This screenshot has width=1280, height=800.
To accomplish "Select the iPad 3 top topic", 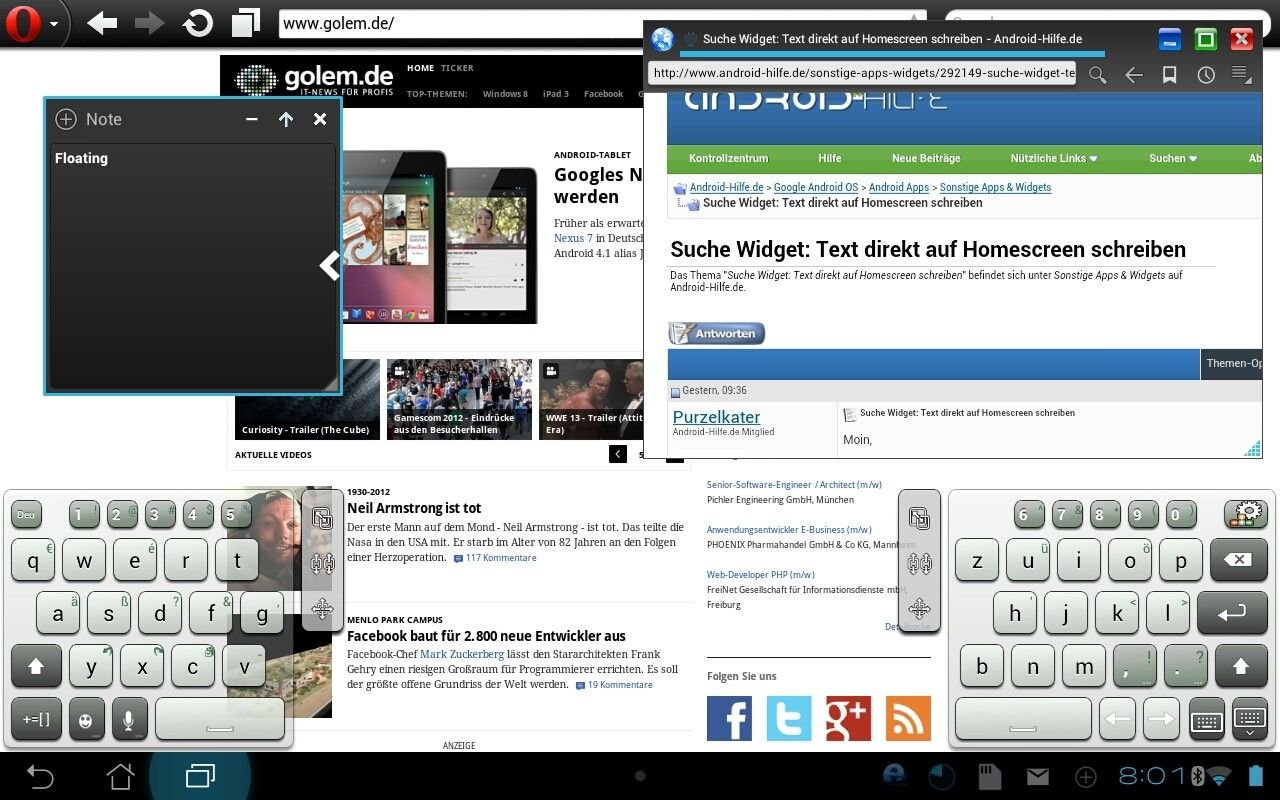I will pos(556,94).
